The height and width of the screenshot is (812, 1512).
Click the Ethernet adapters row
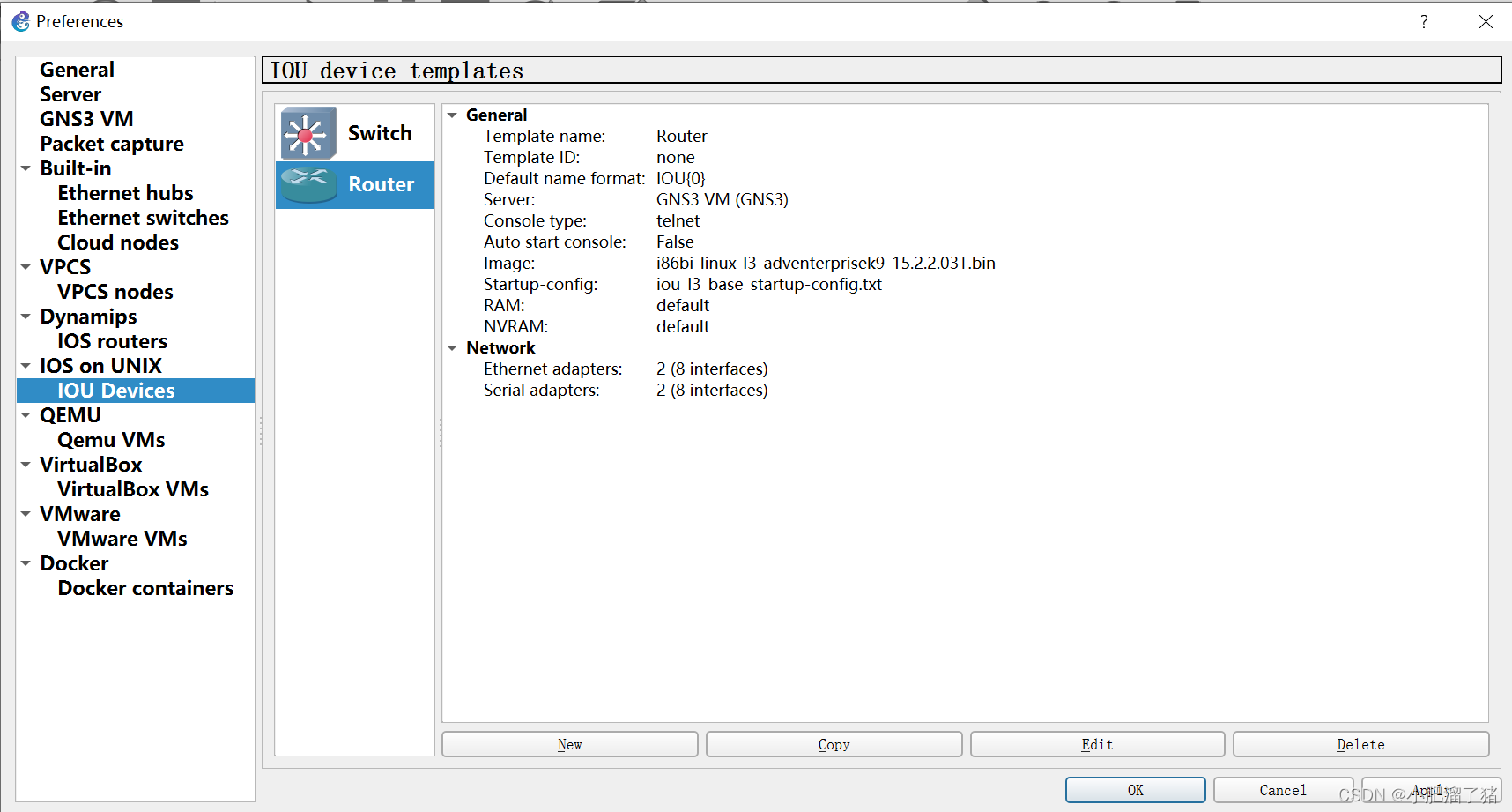[x=626, y=369]
